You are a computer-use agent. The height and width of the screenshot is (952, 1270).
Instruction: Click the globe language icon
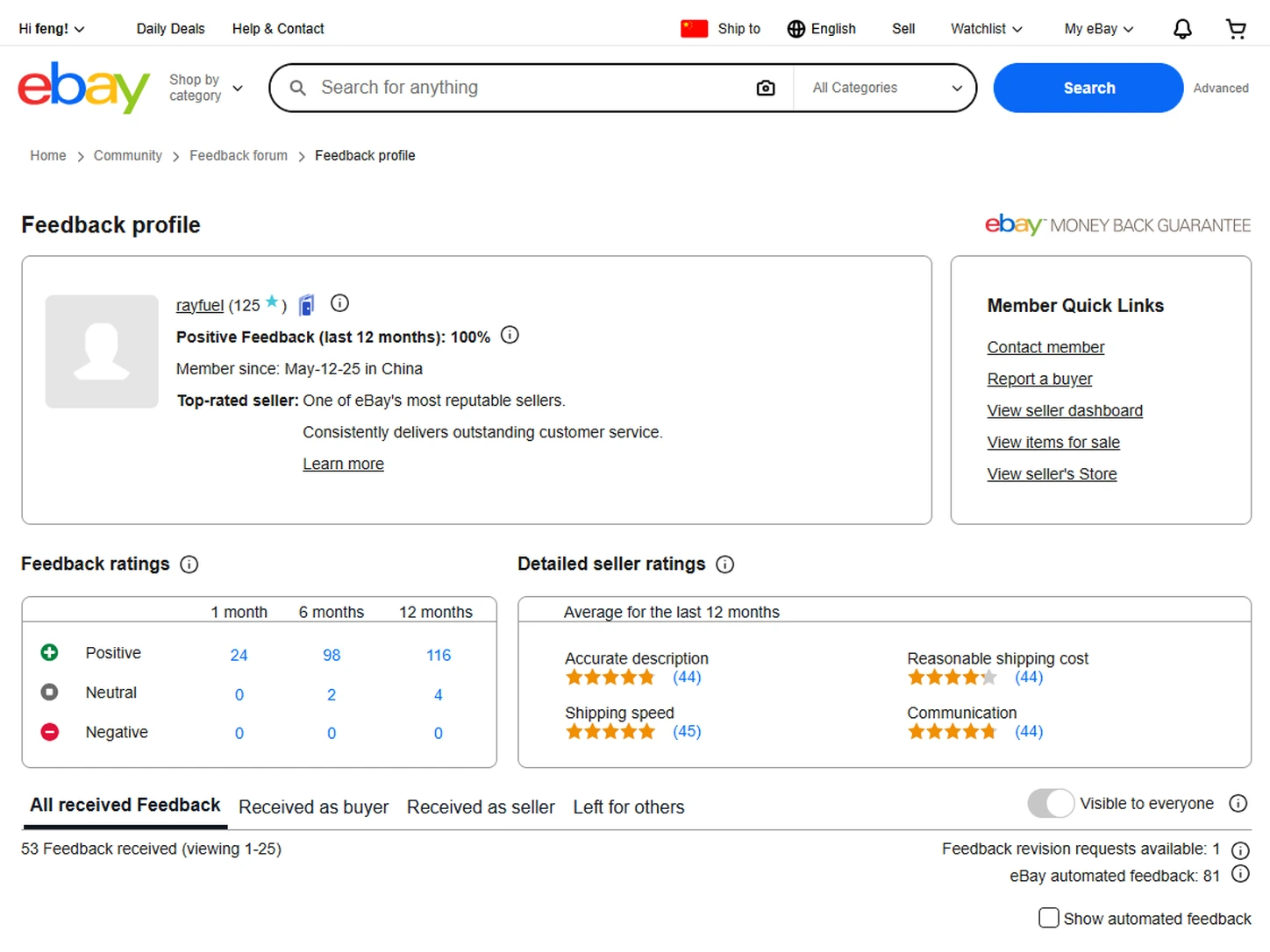(x=796, y=29)
